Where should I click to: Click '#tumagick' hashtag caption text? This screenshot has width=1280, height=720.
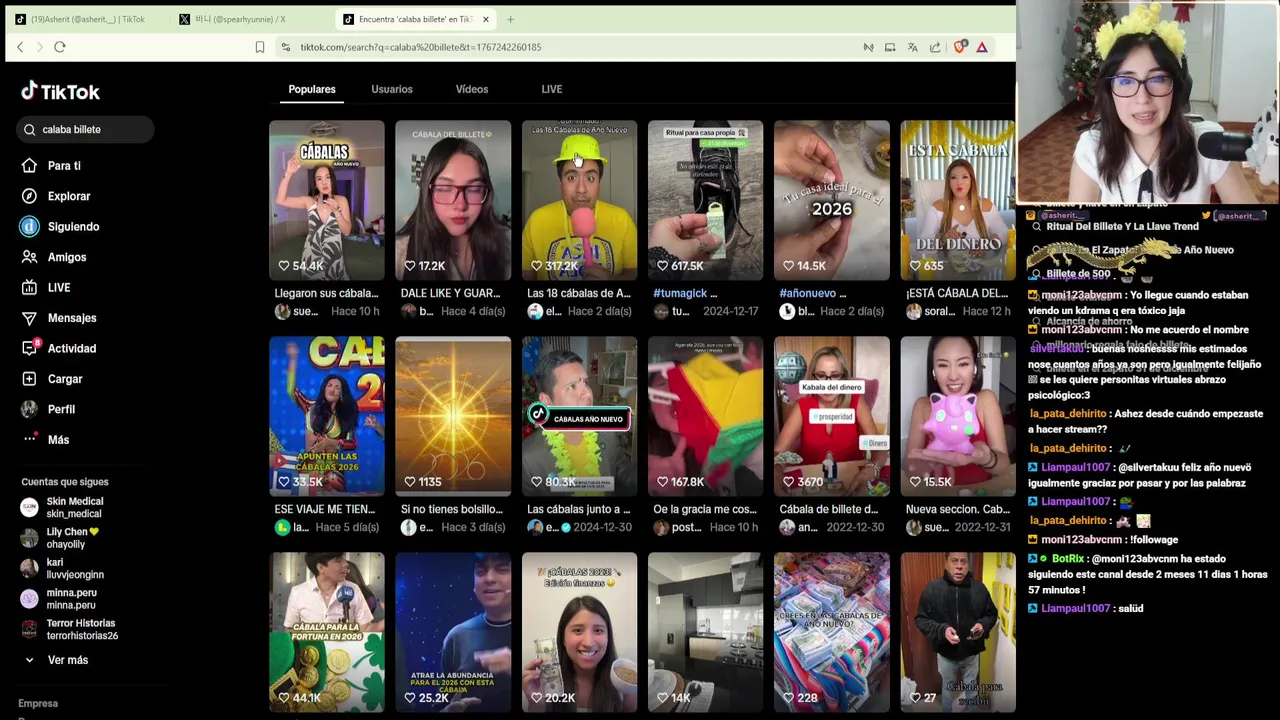(680, 293)
